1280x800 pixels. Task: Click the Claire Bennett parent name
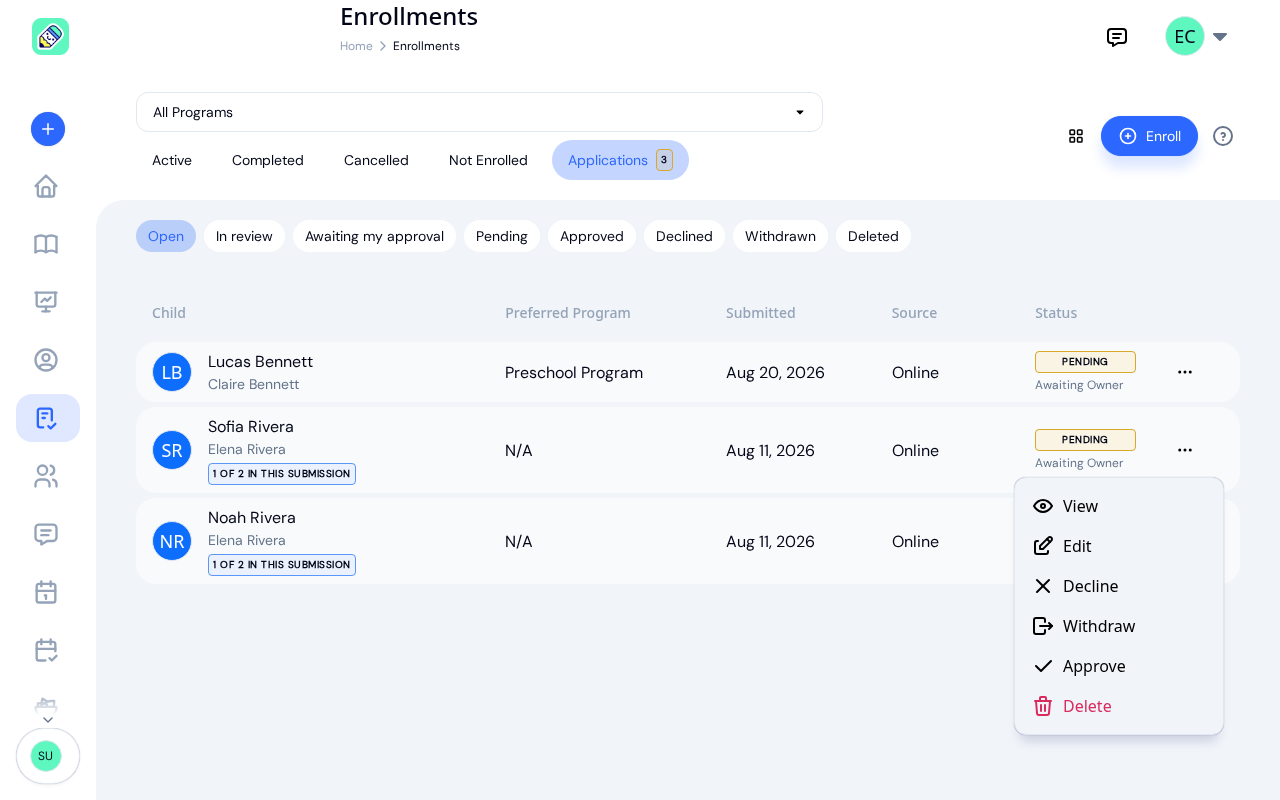tap(254, 385)
